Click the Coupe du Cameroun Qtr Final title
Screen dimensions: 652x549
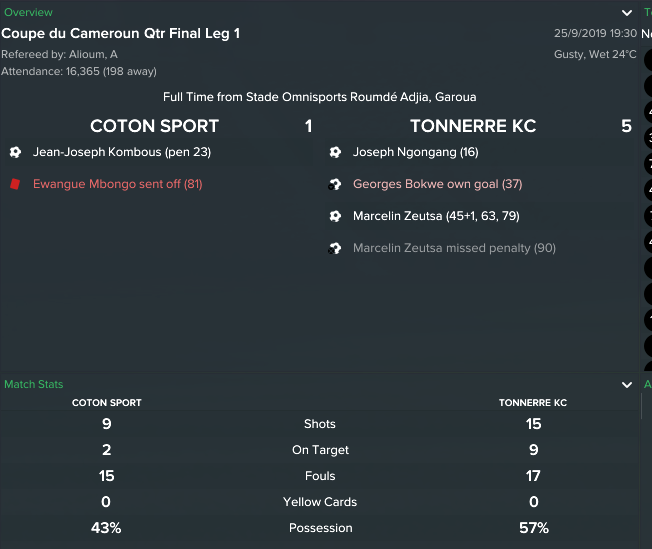(x=121, y=33)
